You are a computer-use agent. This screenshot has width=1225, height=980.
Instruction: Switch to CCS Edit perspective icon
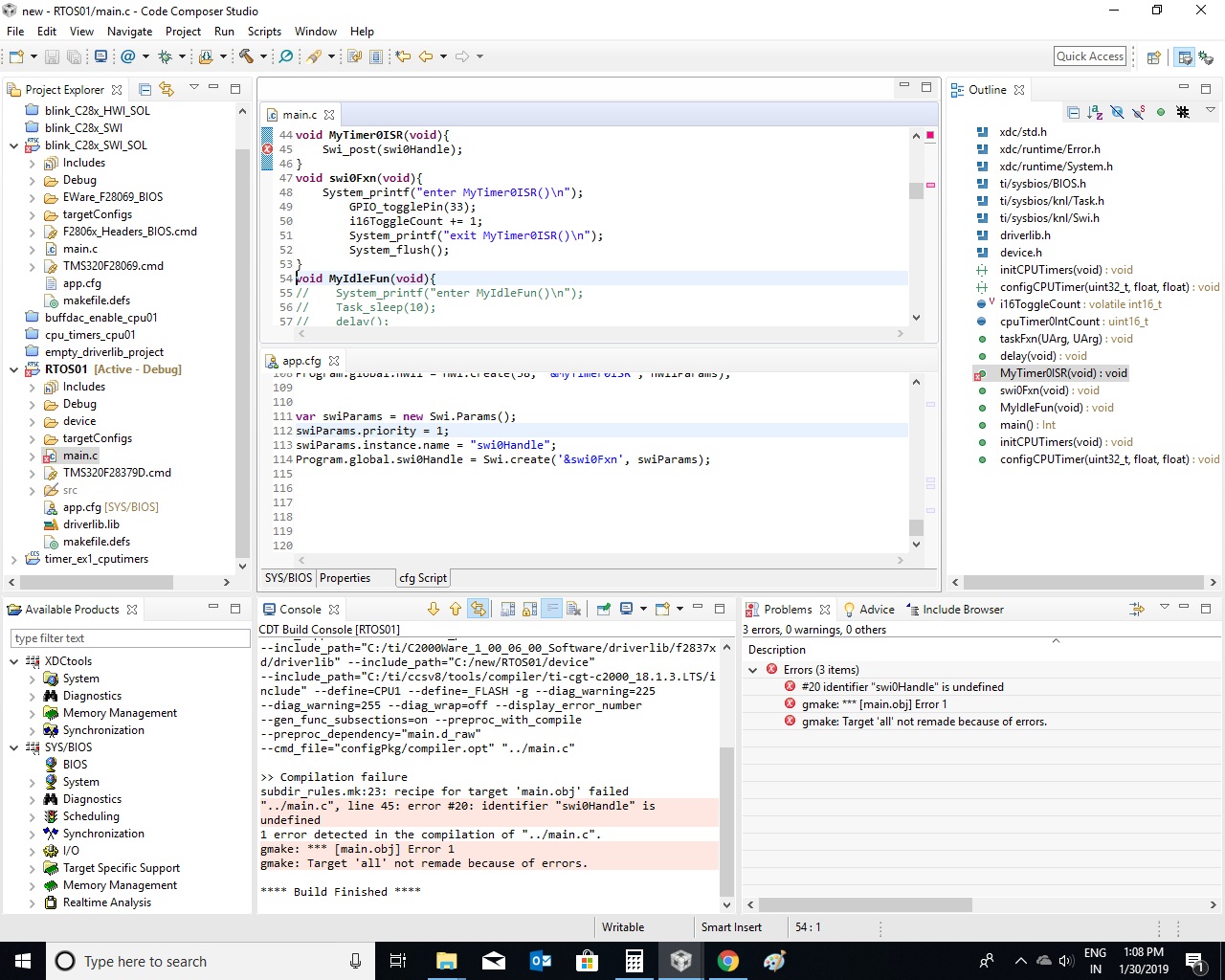[x=1185, y=57]
